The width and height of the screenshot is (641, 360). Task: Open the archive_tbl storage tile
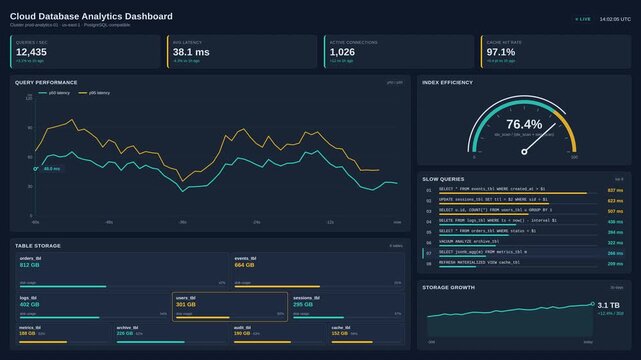(x=172, y=334)
